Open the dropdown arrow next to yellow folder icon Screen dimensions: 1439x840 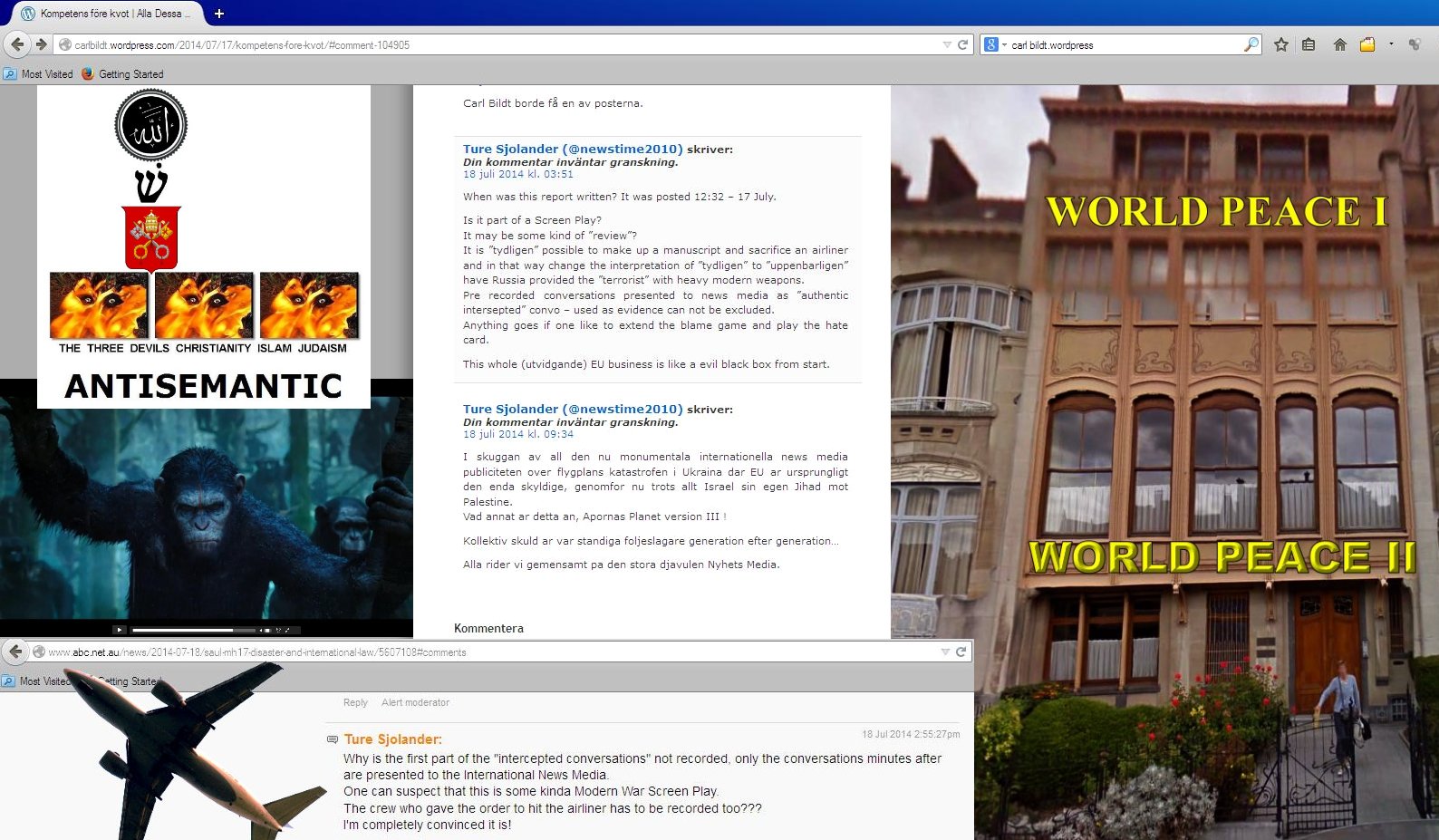[1391, 44]
